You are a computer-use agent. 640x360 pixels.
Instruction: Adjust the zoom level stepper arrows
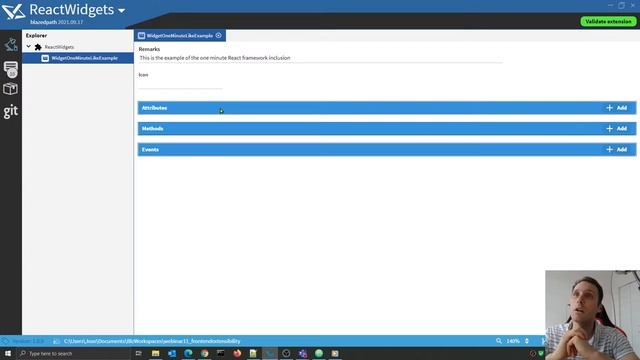tap(527, 340)
